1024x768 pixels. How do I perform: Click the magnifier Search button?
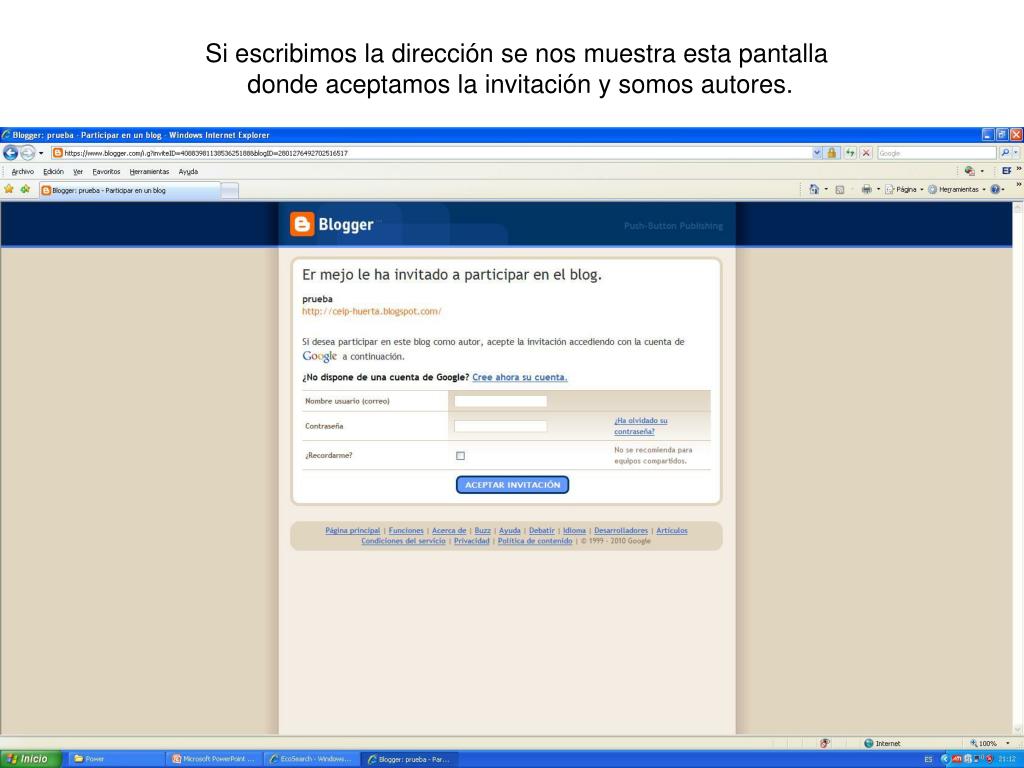1005,153
